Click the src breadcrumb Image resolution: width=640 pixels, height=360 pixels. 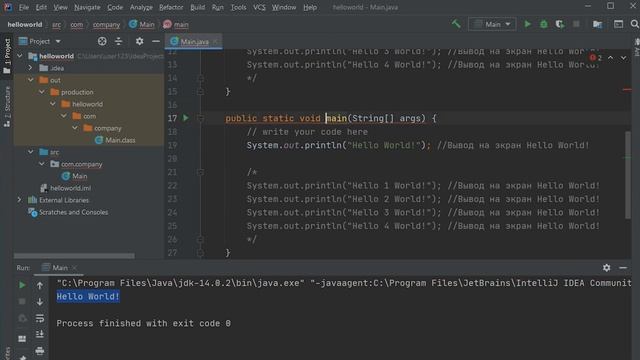[x=56, y=24]
